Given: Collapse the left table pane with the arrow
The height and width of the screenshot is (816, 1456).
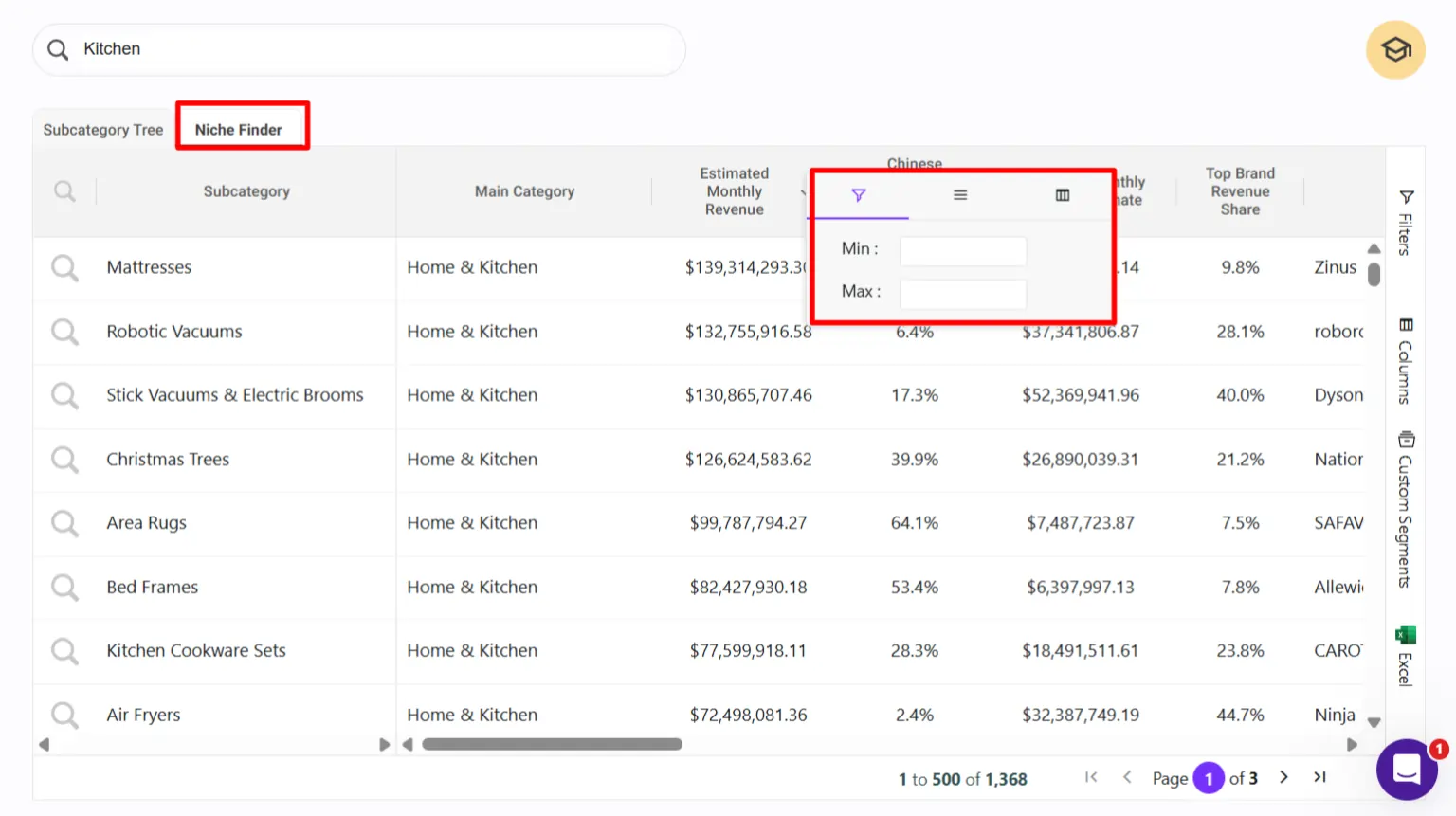Looking at the screenshot, I should [x=43, y=745].
